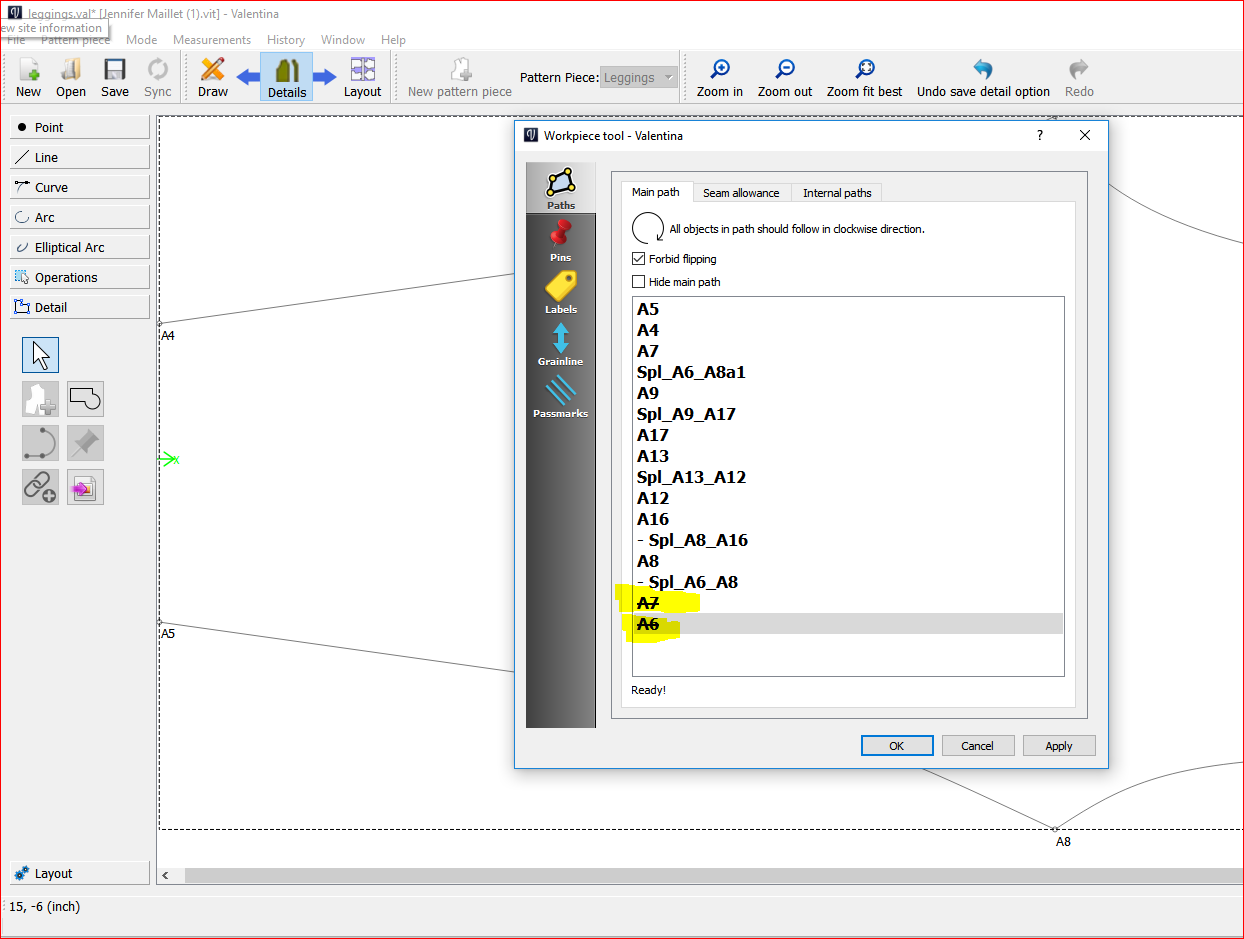Switch to Layout mode in toolbar
The height and width of the screenshot is (939, 1244).
click(362, 70)
